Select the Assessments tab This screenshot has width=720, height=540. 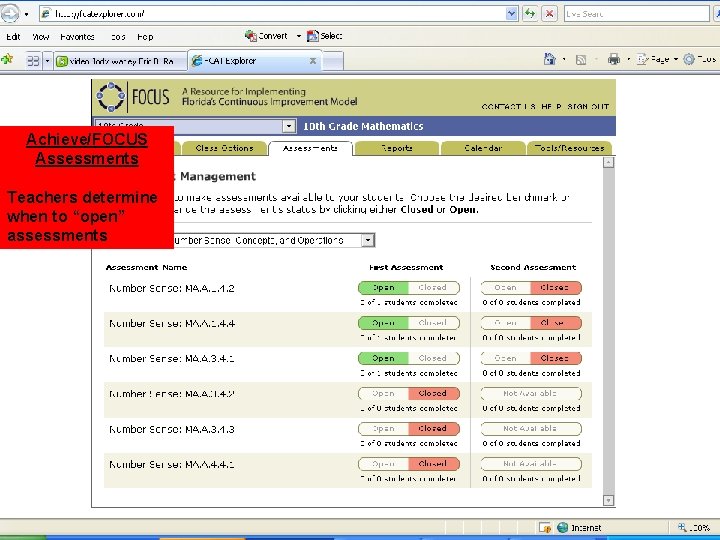(x=310, y=148)
